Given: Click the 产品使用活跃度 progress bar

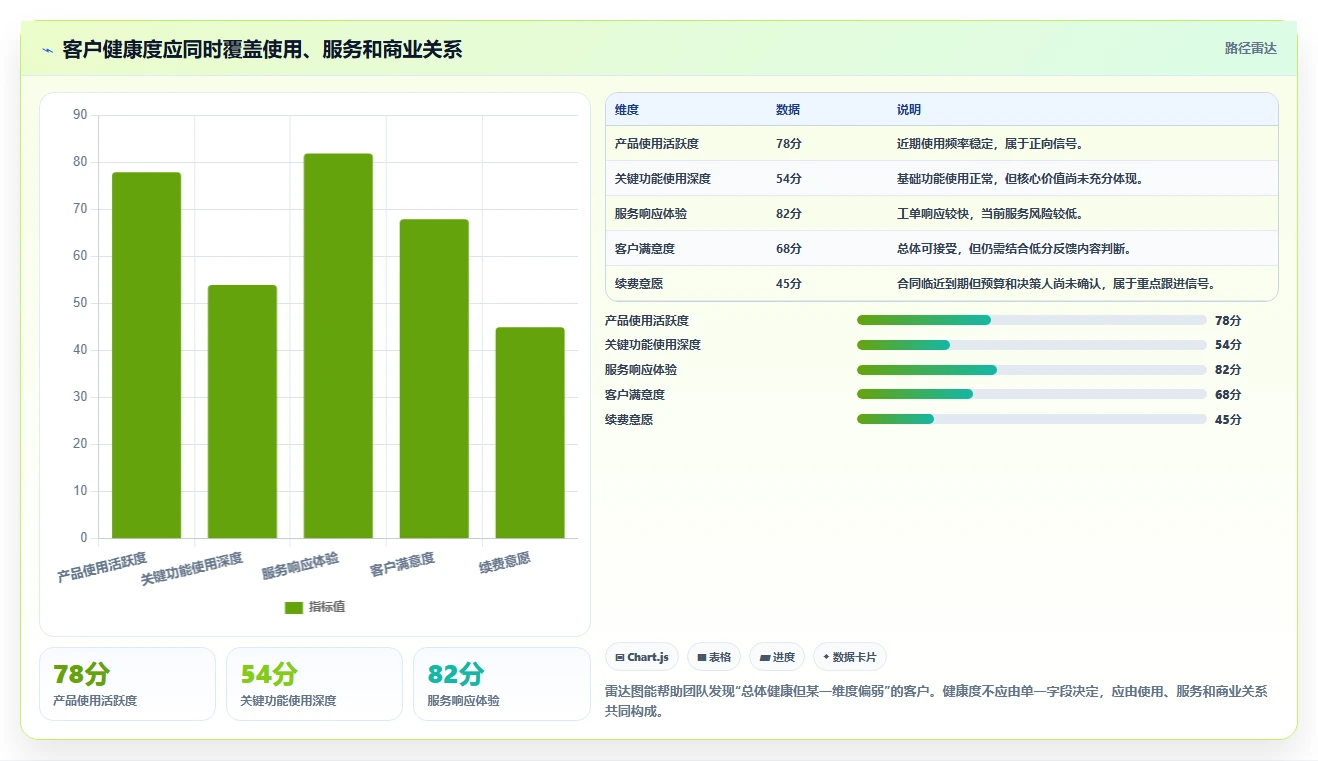Looking at the screenshot, I should point(1032,320).
